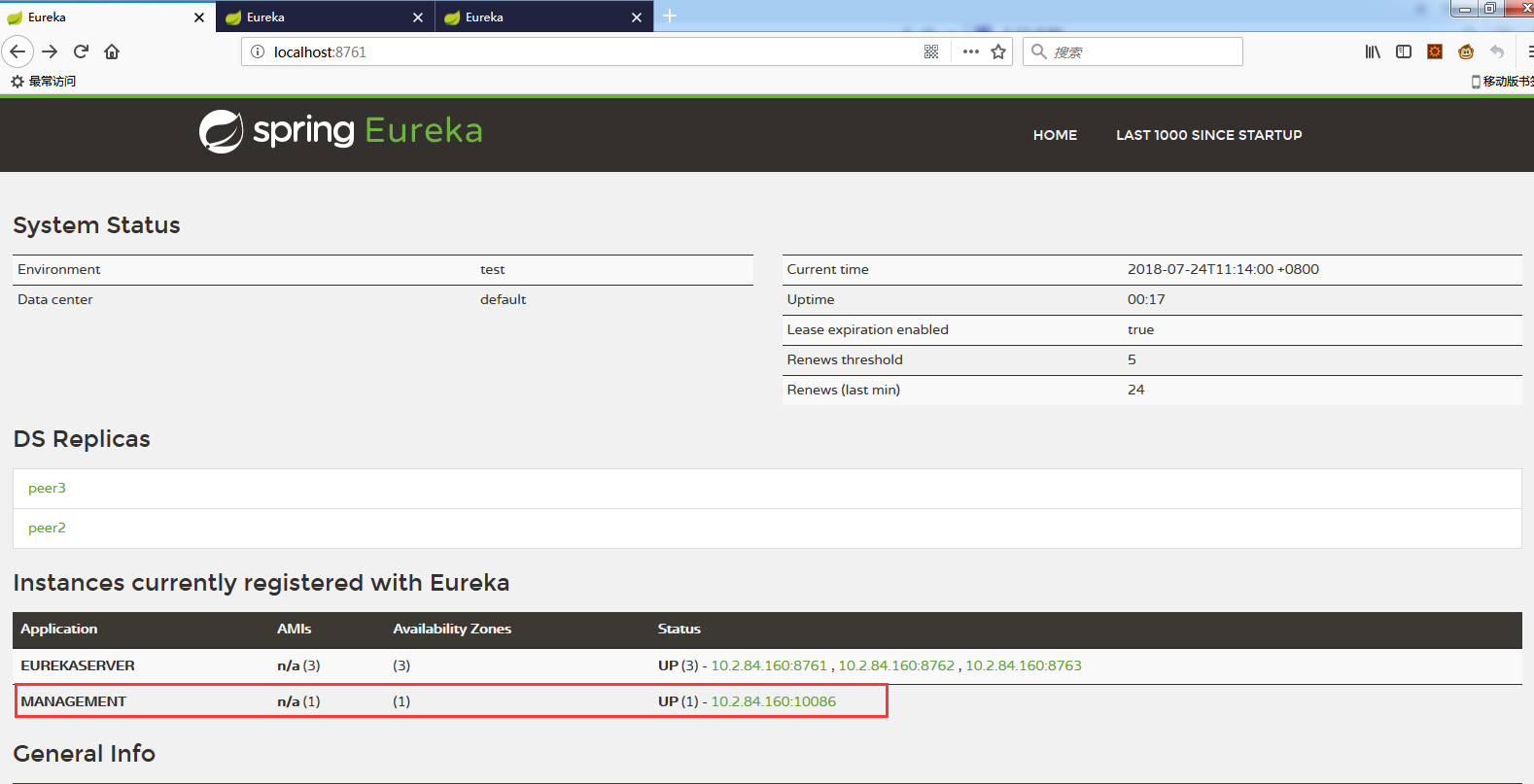
Task: Click the Application column header
Action: coord(59,629)
